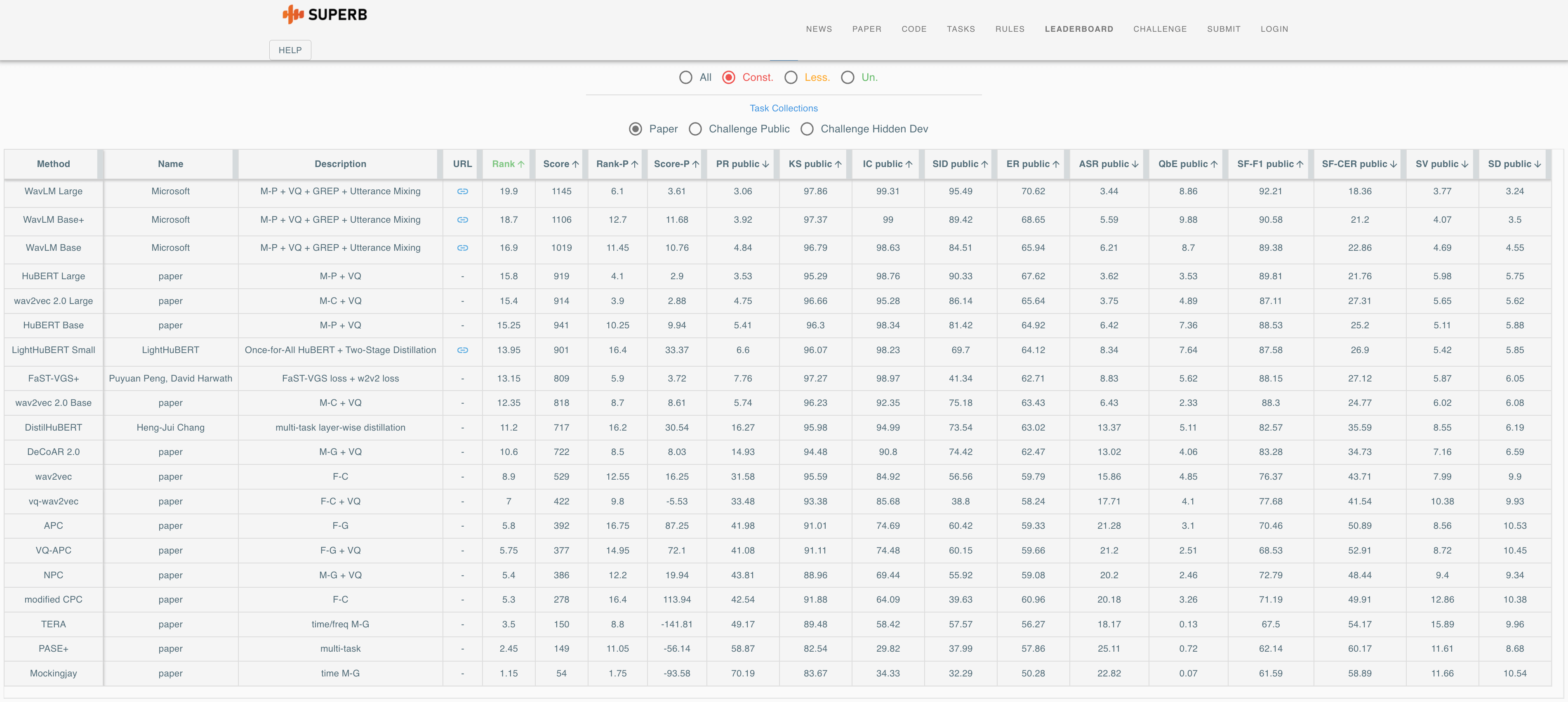Select the Challenge Public task collection

point(695,129)
